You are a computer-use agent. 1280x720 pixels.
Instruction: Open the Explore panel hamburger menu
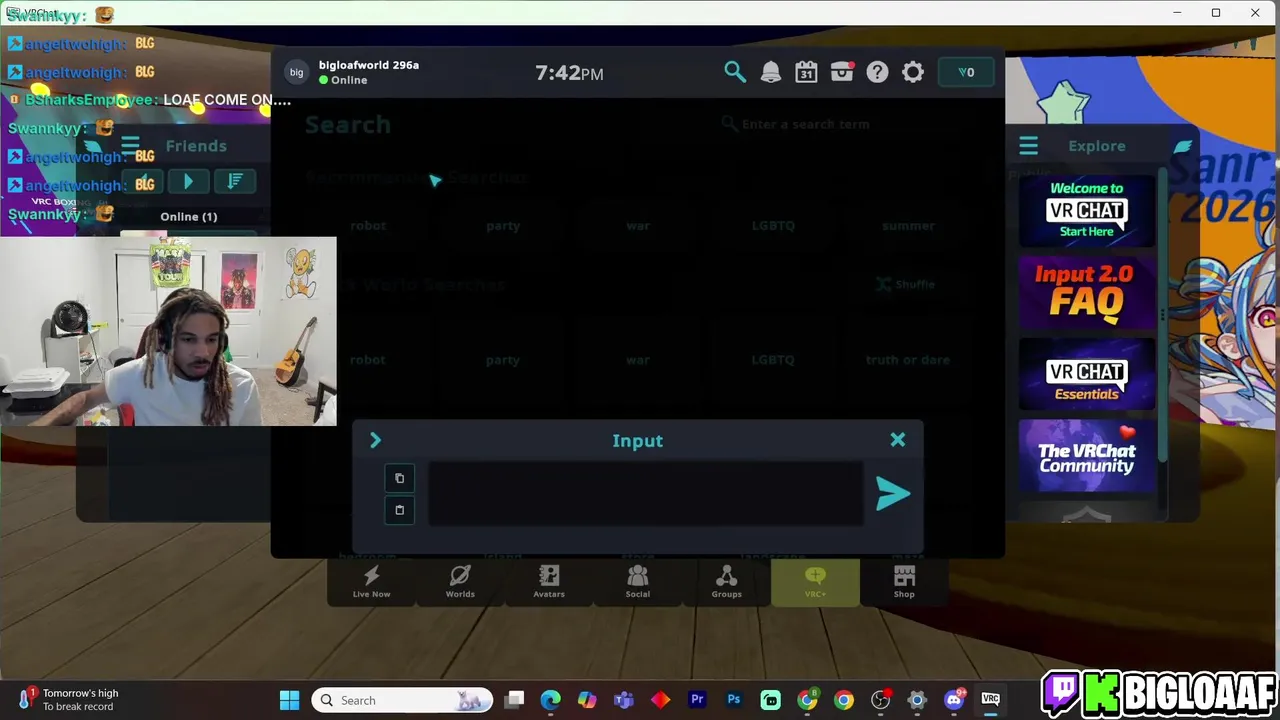pyautogui.click(x=1028, y=146)
